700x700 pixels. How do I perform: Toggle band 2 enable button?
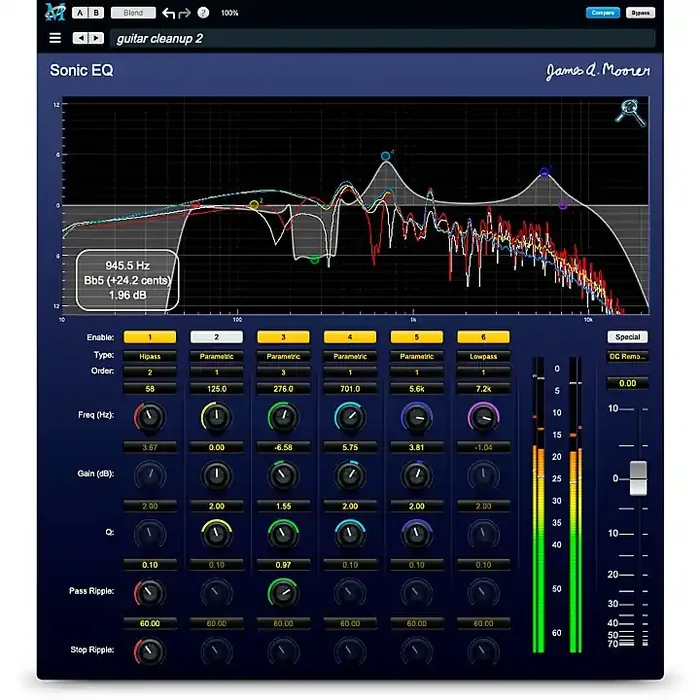pyautogui.click(x=217, y=337)
